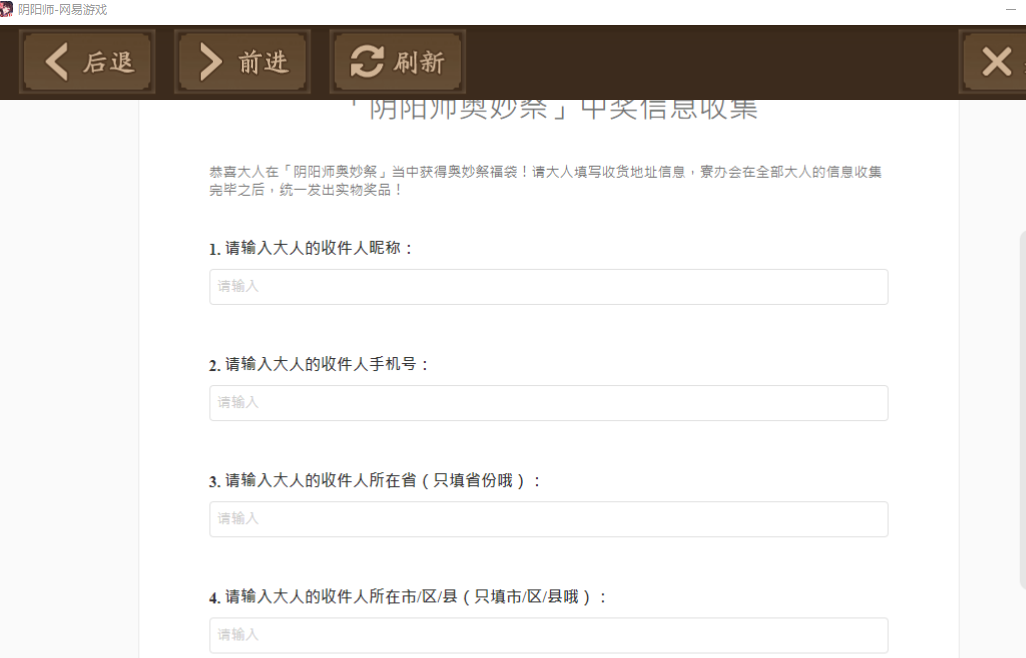
Task: Focus the 收件人手机号 input field
Action: [548, 403]
